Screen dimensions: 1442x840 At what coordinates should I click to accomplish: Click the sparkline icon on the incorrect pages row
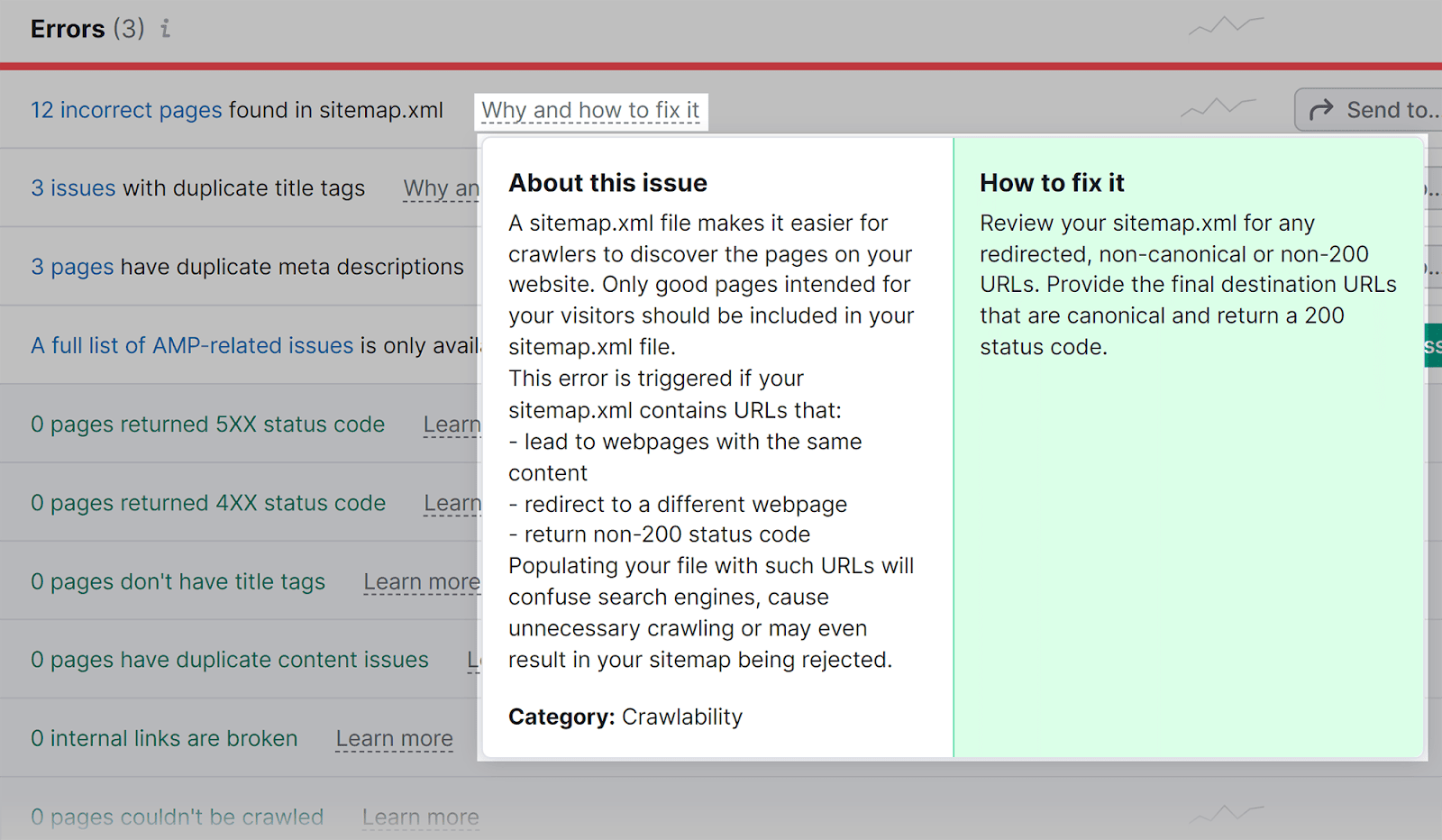click(x=1217, y=107)
